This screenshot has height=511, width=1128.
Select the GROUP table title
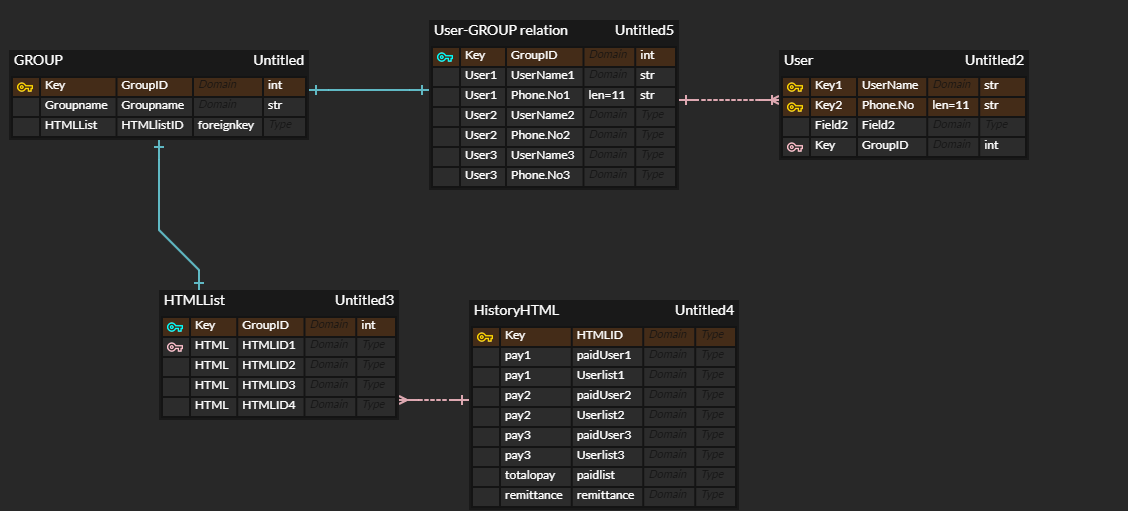(x=39, y=60)
